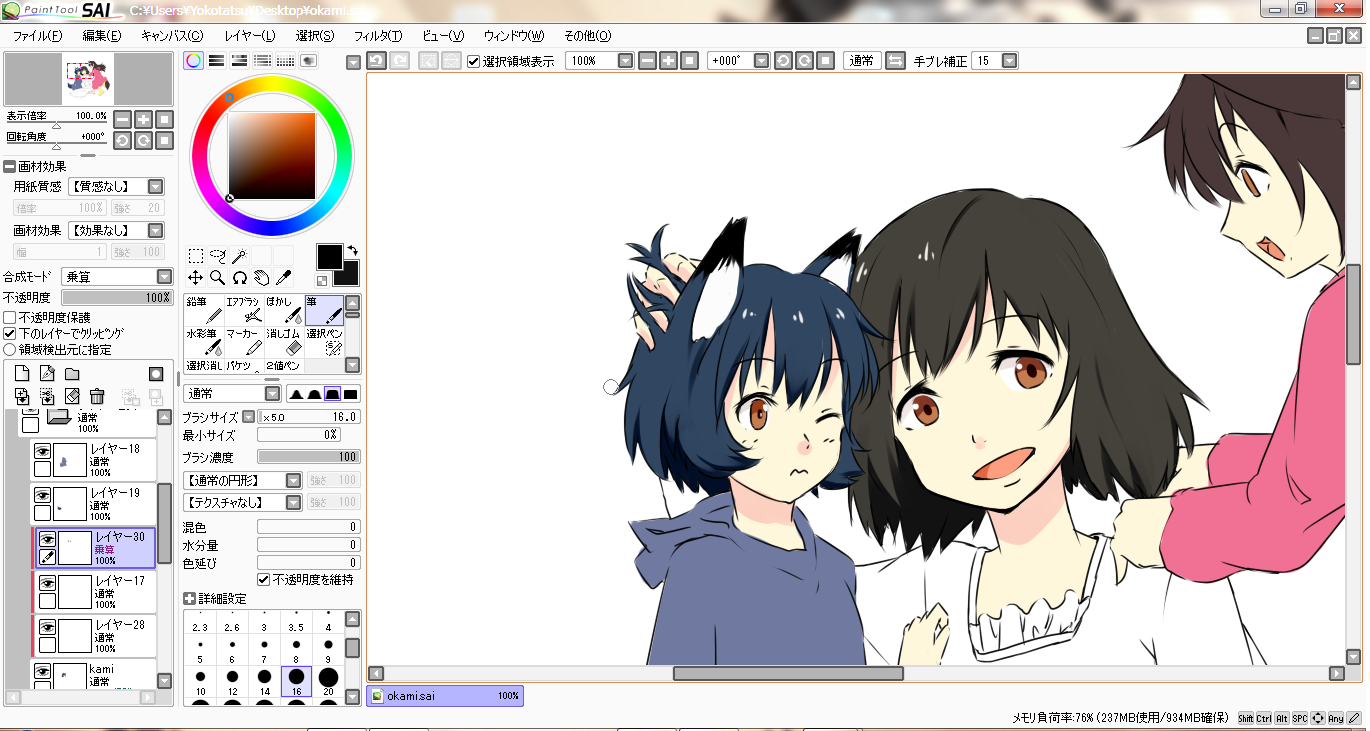Hide レイヤー19 with its eye icon

click(x=42, y=496)
